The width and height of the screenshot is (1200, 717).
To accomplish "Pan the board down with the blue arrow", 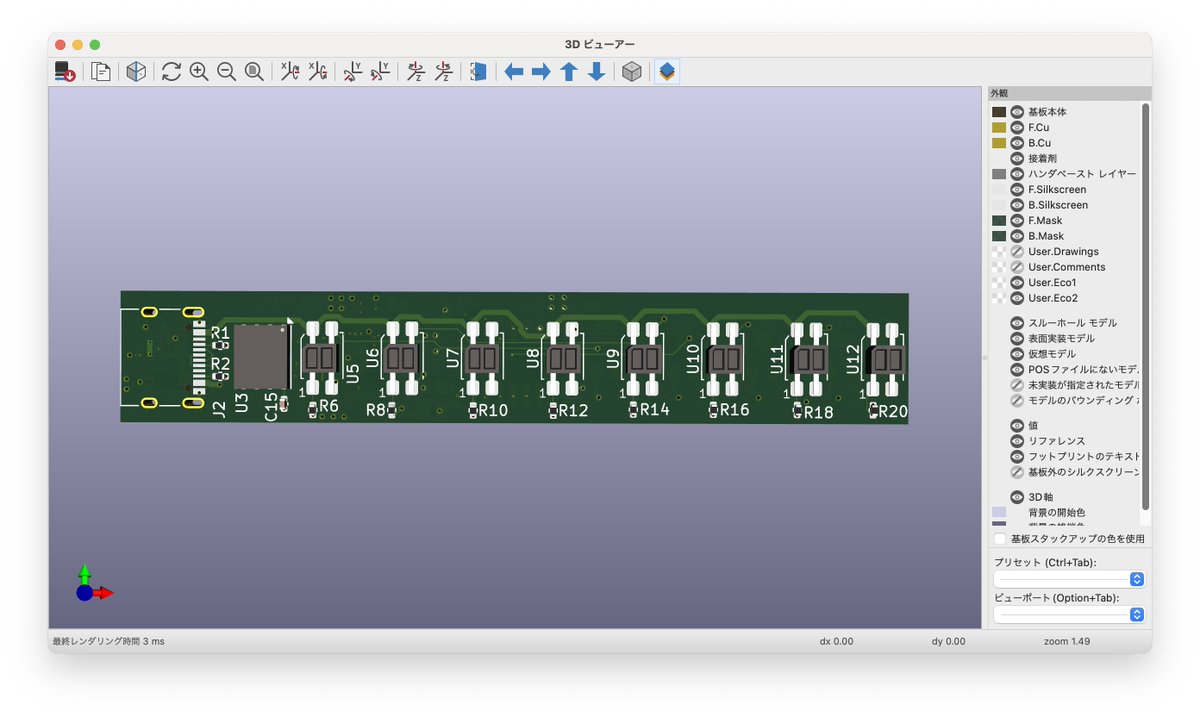I will [596, 72].
